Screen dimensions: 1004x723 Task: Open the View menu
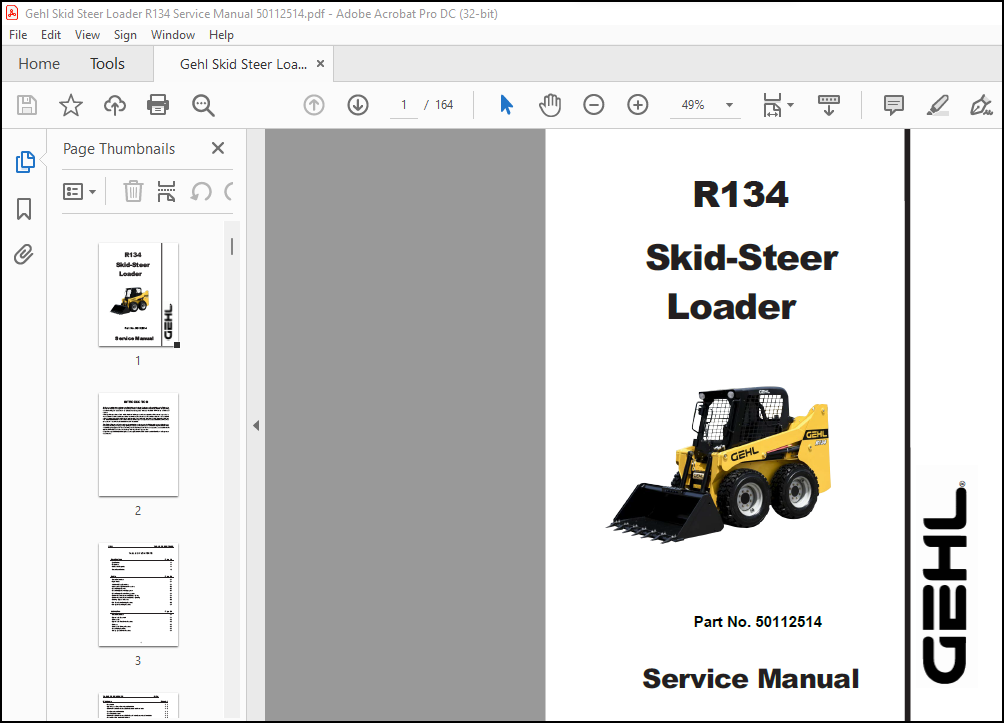(87, 35)
